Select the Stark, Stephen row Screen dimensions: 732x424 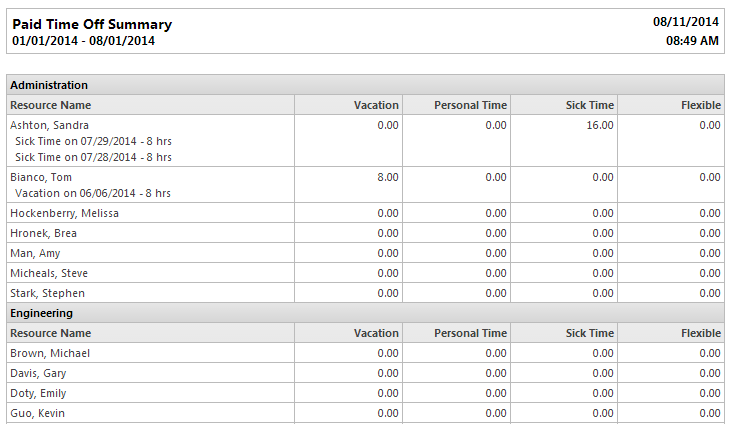pos(366,293)
